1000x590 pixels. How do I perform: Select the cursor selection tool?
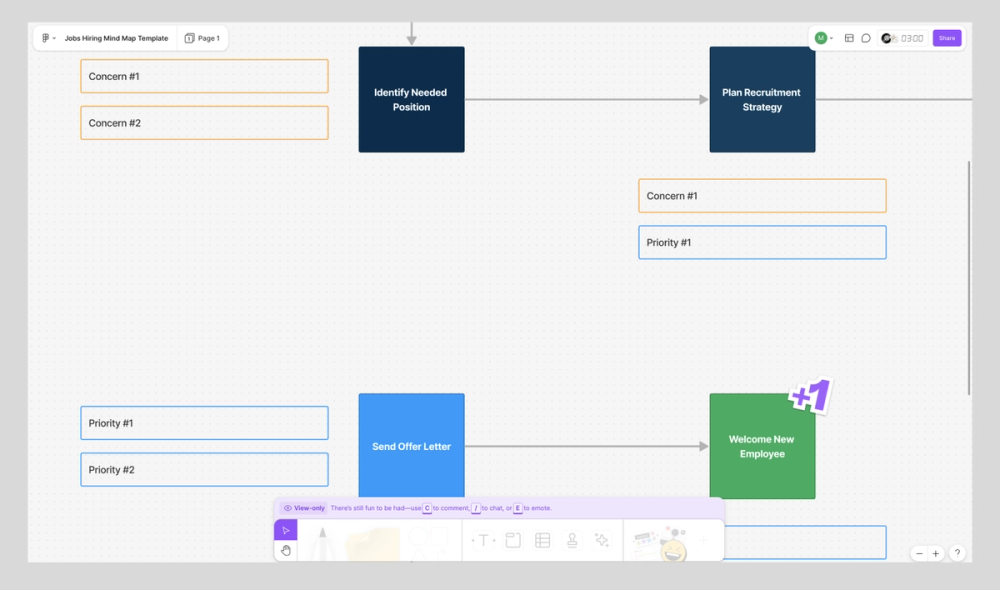[285, 530]
